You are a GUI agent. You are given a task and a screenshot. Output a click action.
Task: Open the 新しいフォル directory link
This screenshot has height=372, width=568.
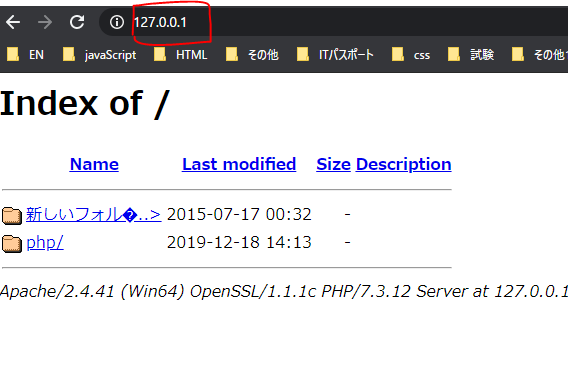[x=93, y=214]
